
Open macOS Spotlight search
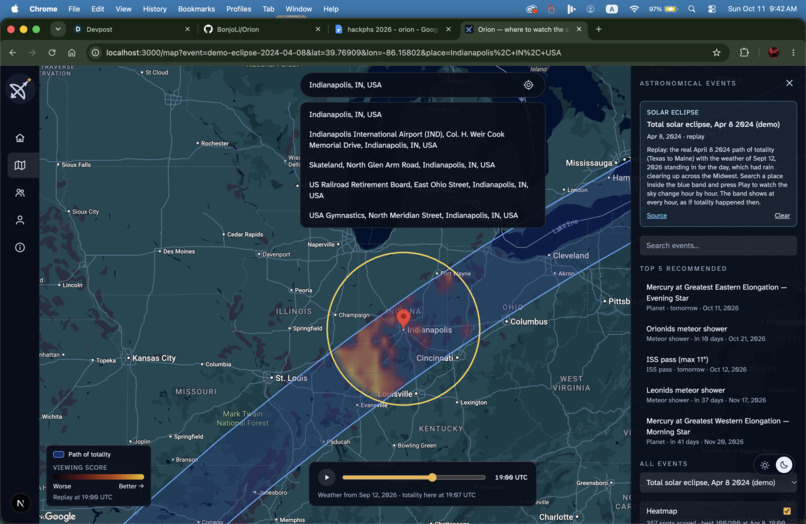(x=692, y=9)
